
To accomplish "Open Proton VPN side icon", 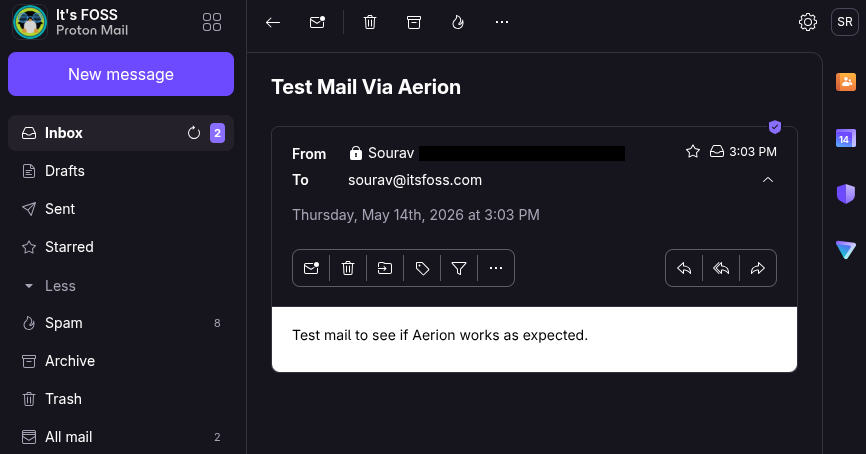I will pyautogui.click(x=846, y=250).
